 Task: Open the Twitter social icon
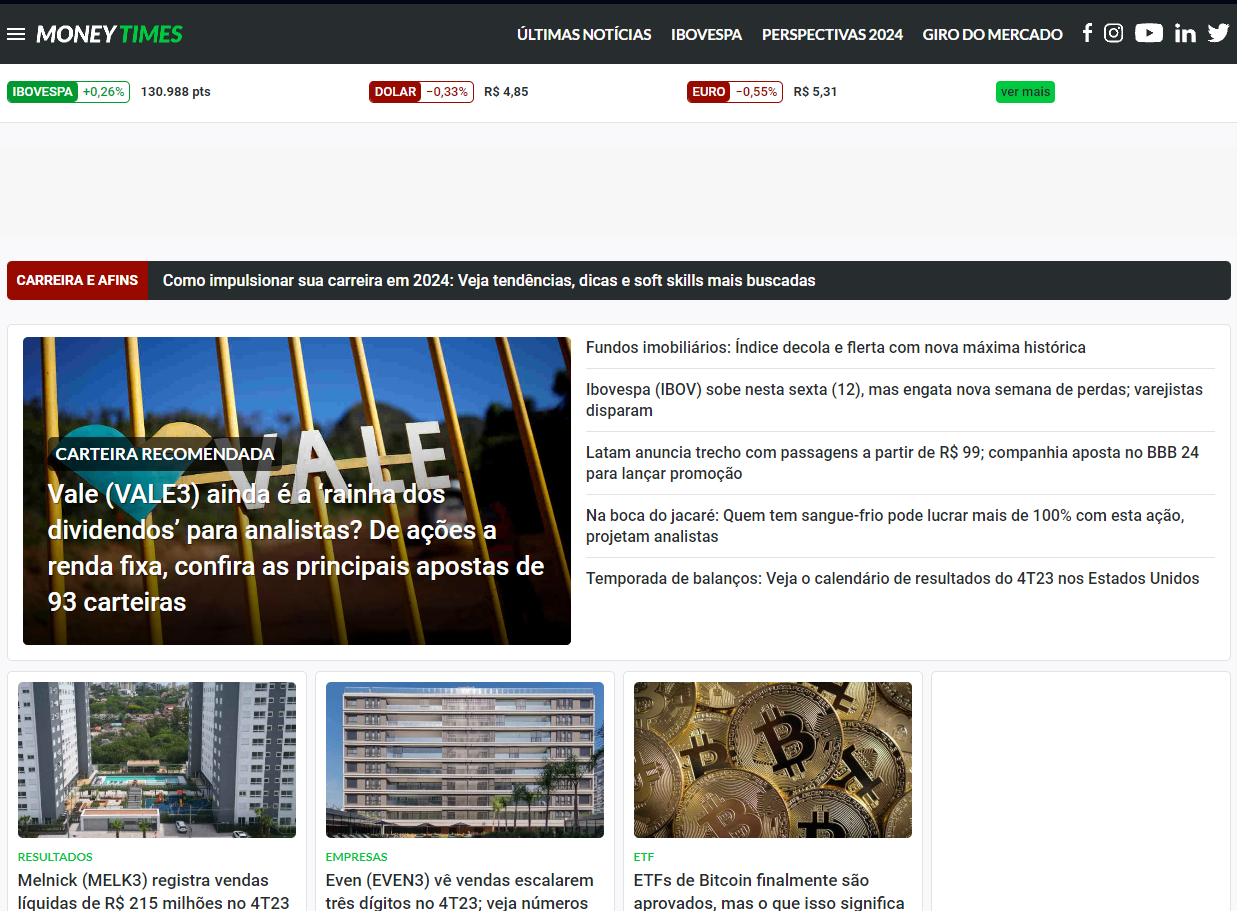click(1218, 33)
